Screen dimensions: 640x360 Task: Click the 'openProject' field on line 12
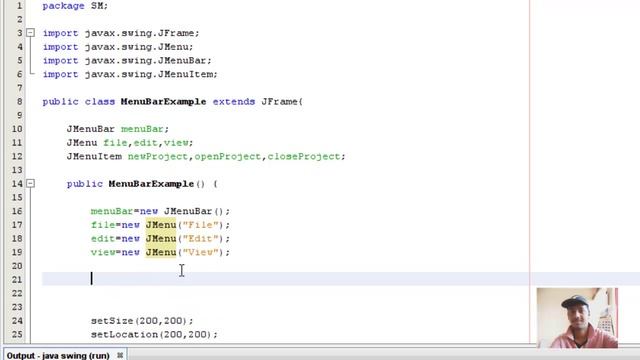pos(227,156)
